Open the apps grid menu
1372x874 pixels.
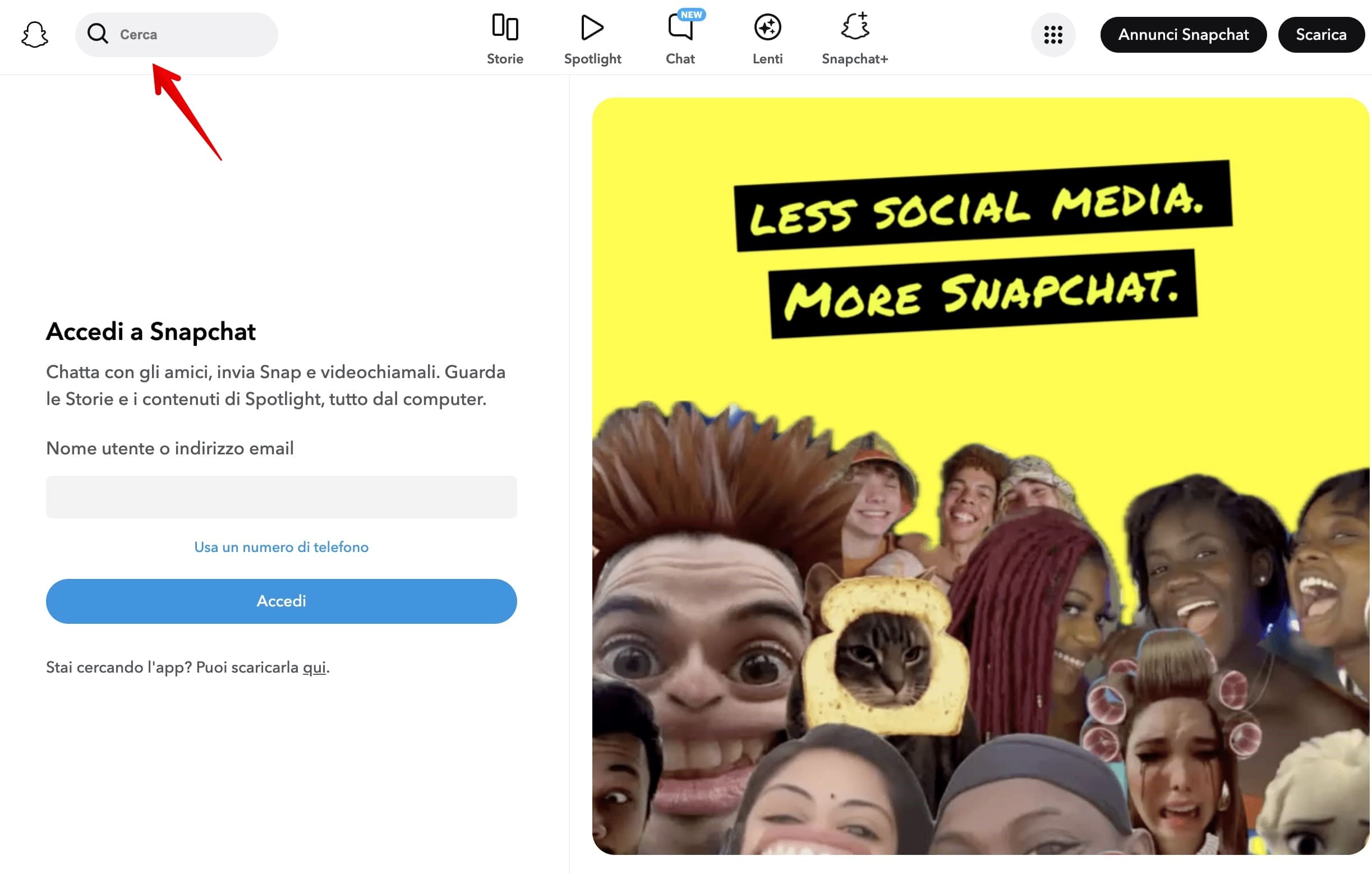[x=1053, y=35]
